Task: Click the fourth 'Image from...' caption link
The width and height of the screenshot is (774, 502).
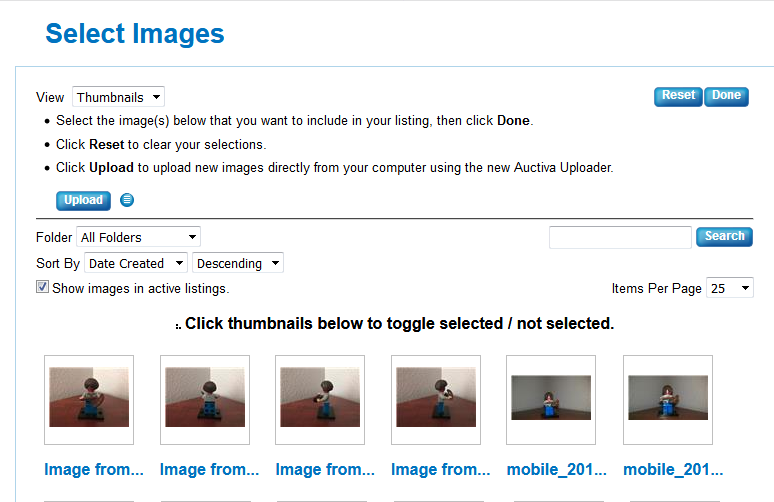Action: 441,469
